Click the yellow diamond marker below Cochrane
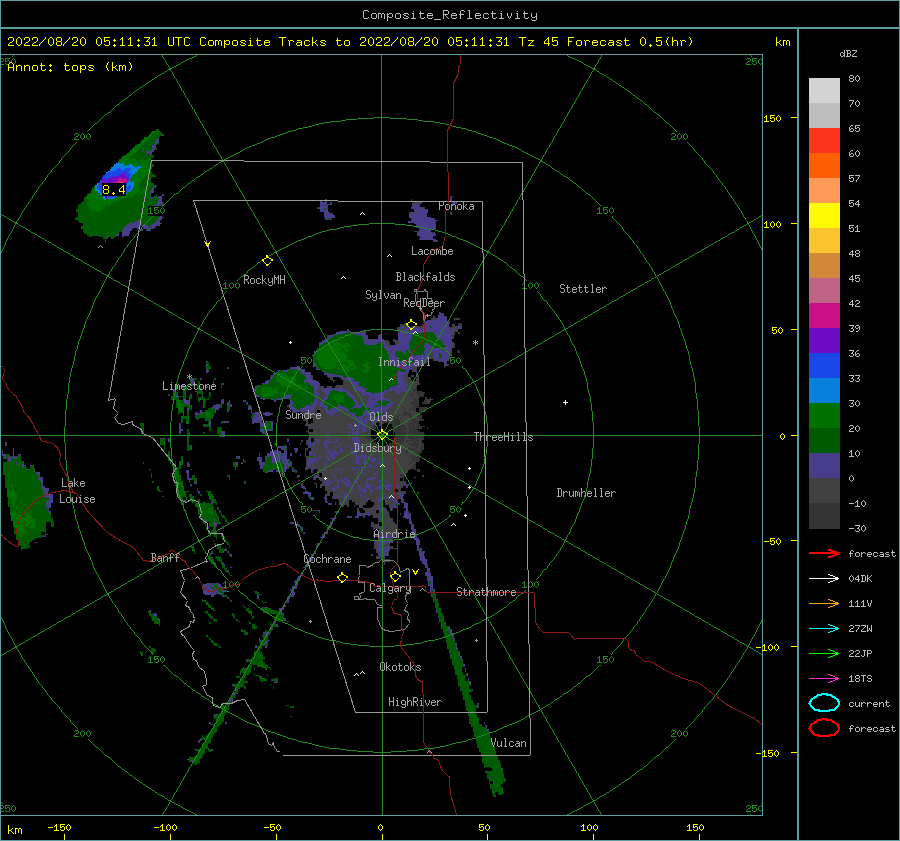 pyautogui.click(x=343, y=578)
